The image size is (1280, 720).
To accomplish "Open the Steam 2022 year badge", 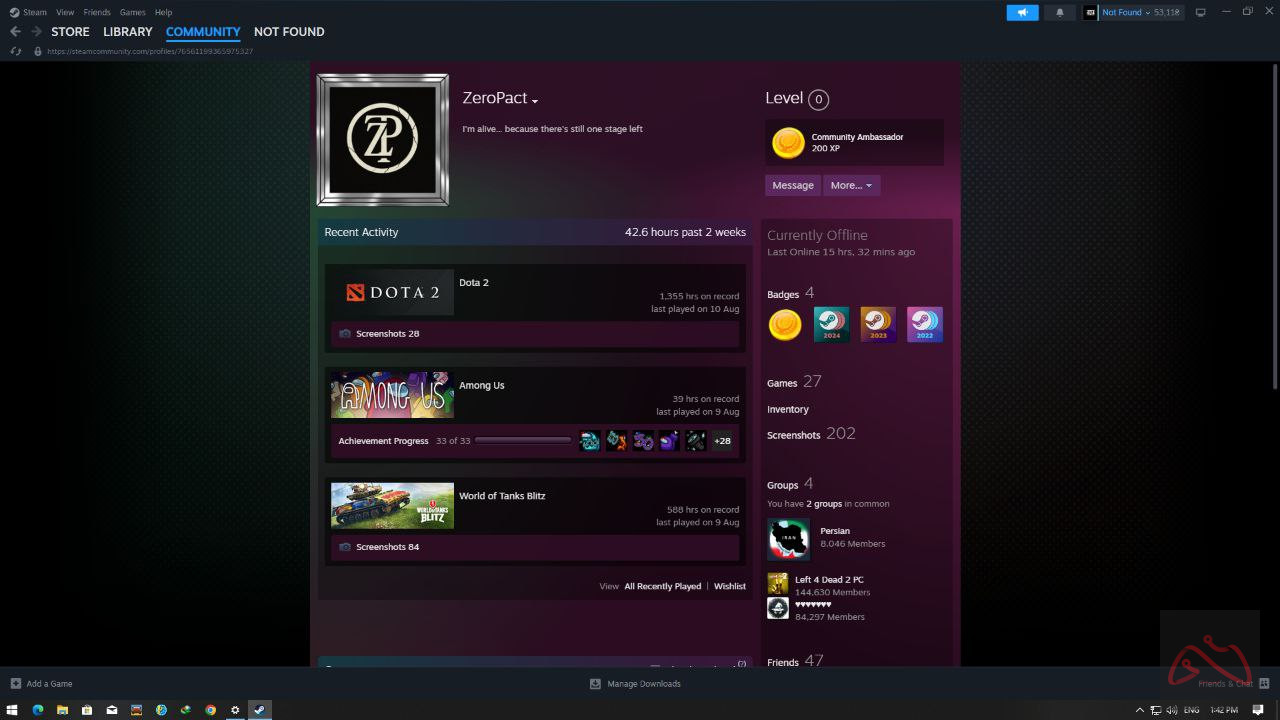I will coord(924,324).
